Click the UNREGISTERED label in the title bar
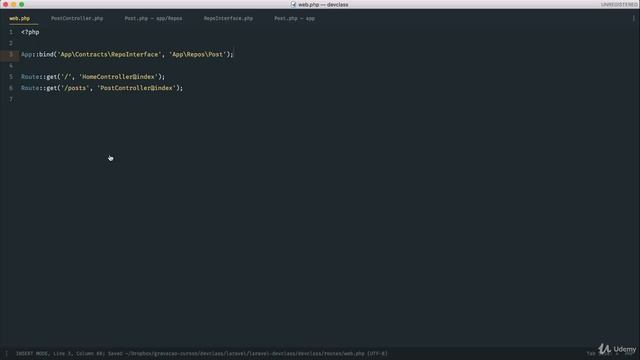 click(x=619, y=4)
